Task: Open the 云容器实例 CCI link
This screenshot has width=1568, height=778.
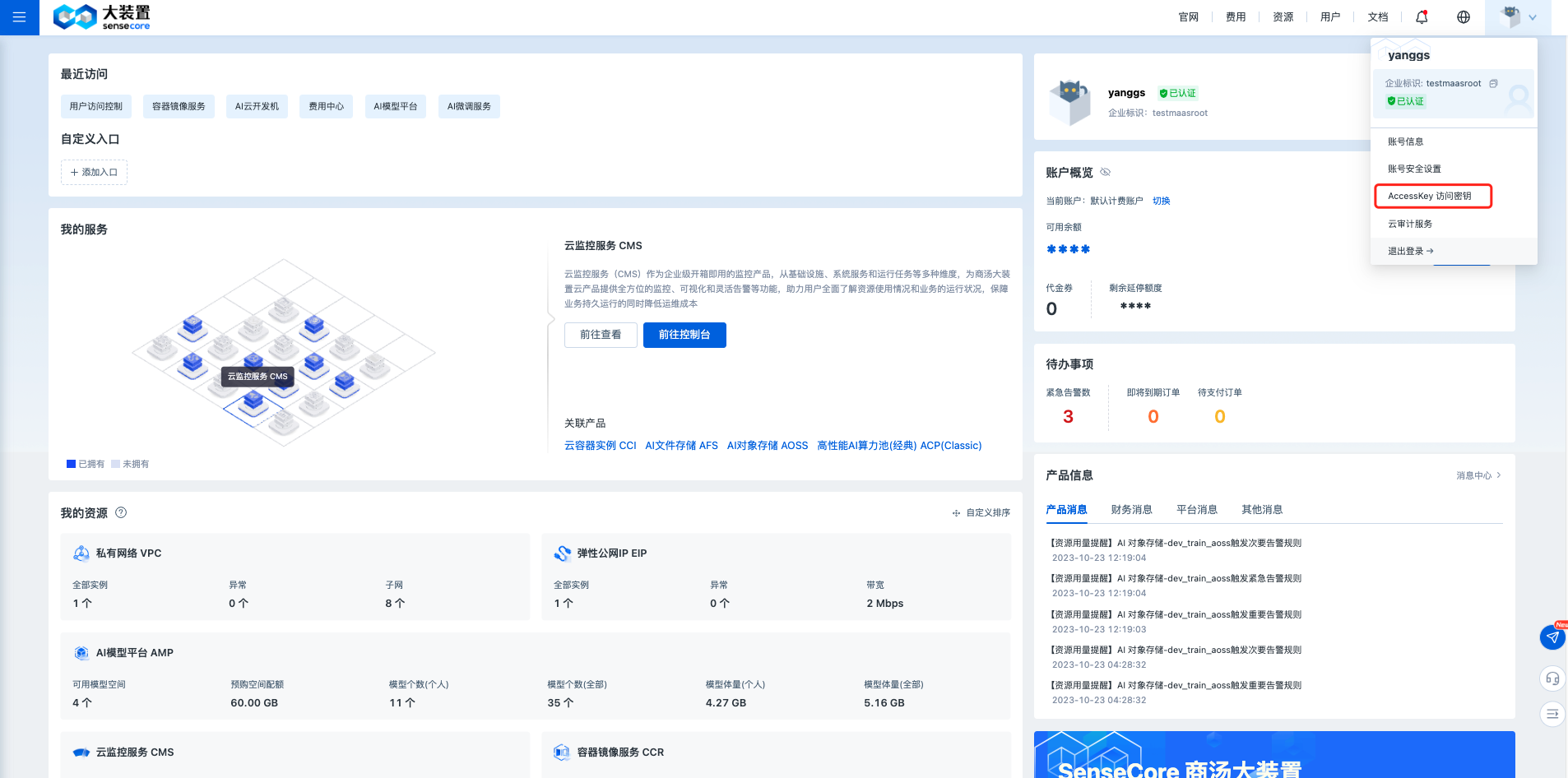Action: pos(601,445)
